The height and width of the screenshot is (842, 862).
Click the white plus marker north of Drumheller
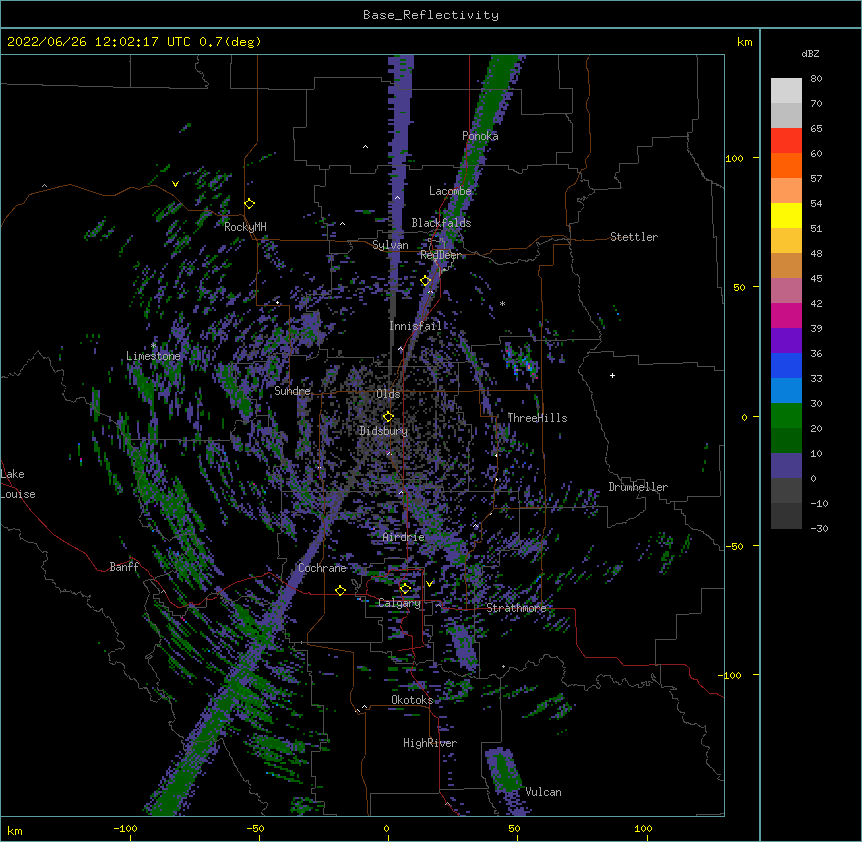[612, 375]
